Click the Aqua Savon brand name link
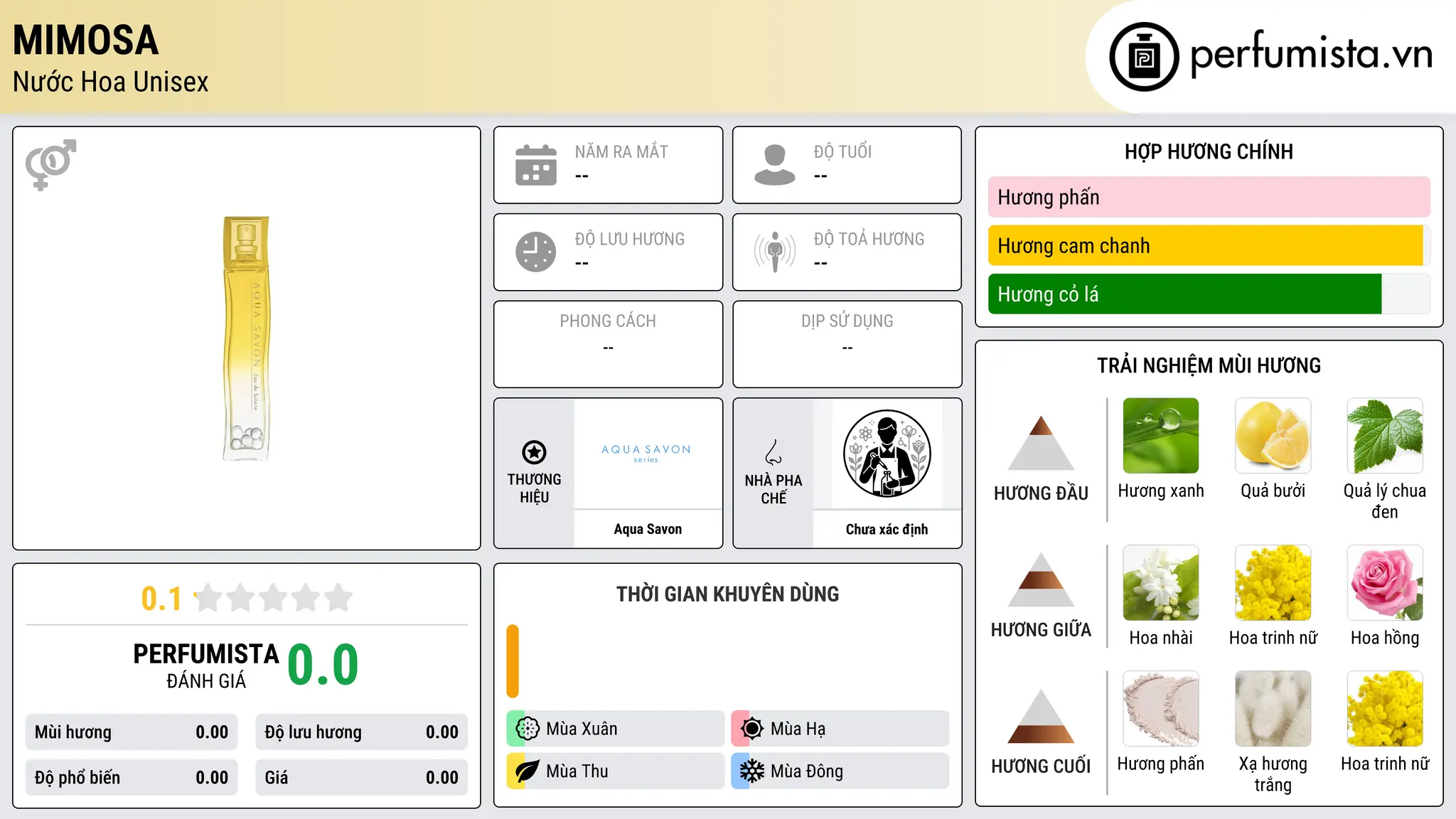 (648, 529)
